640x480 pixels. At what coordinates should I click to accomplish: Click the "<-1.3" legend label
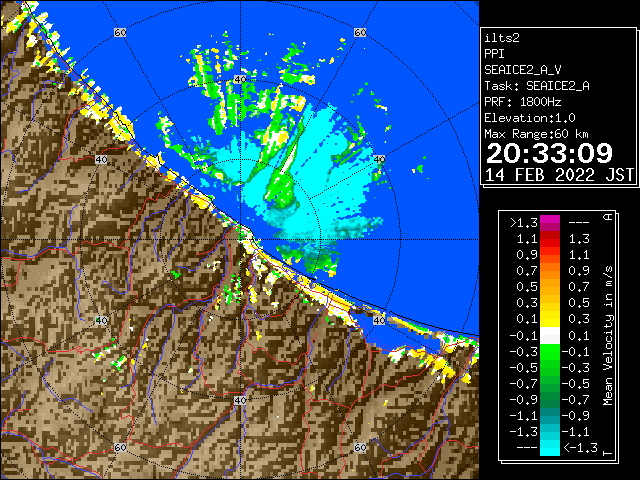tap(580, 448)
